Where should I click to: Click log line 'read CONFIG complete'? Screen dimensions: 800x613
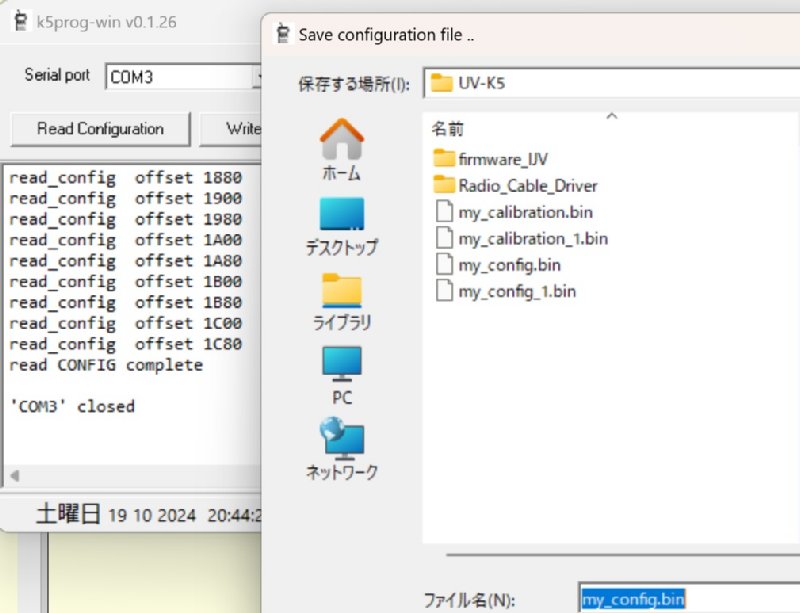106,365
